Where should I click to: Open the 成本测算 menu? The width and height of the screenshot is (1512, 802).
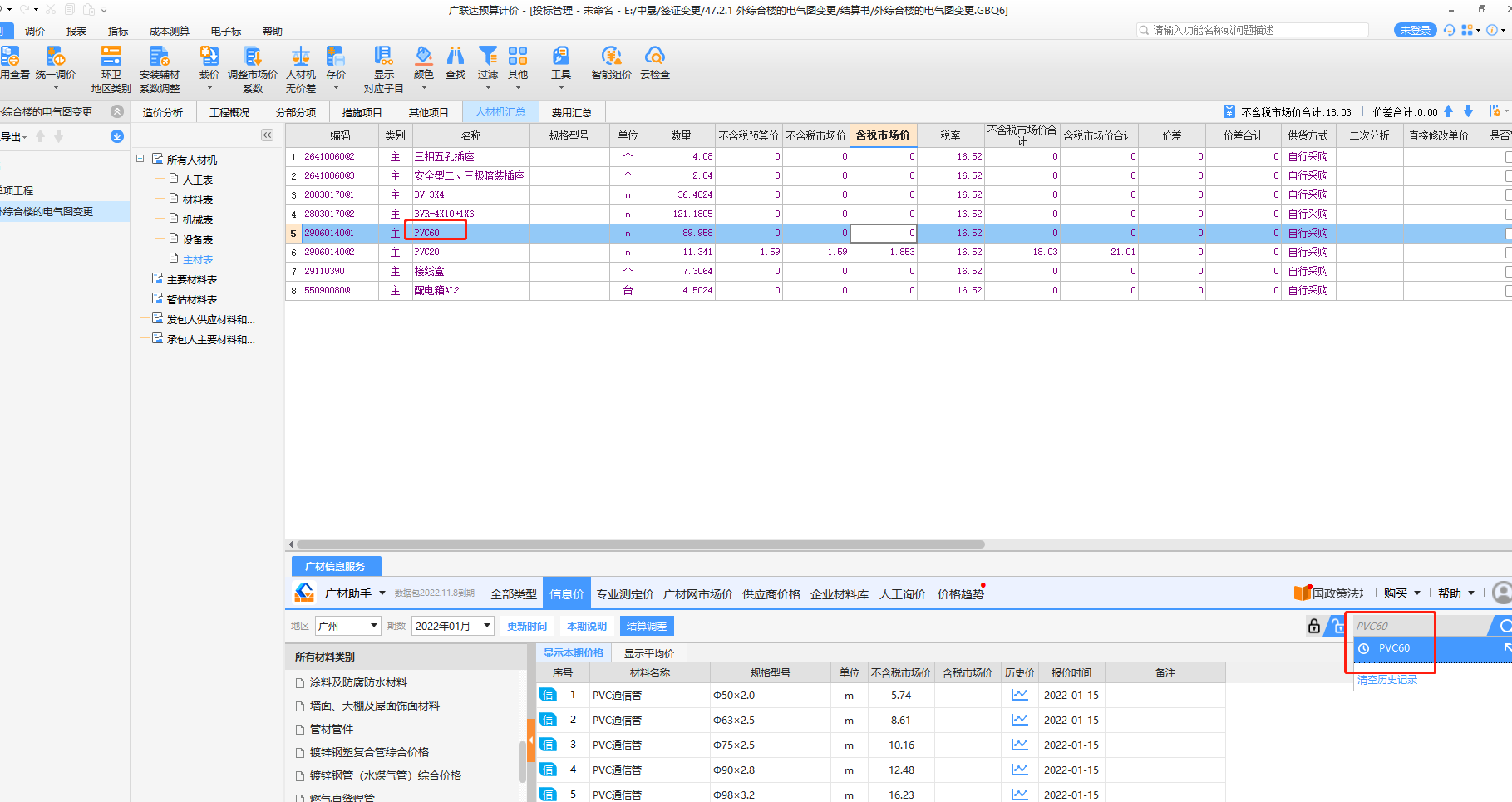coord(170,32)
